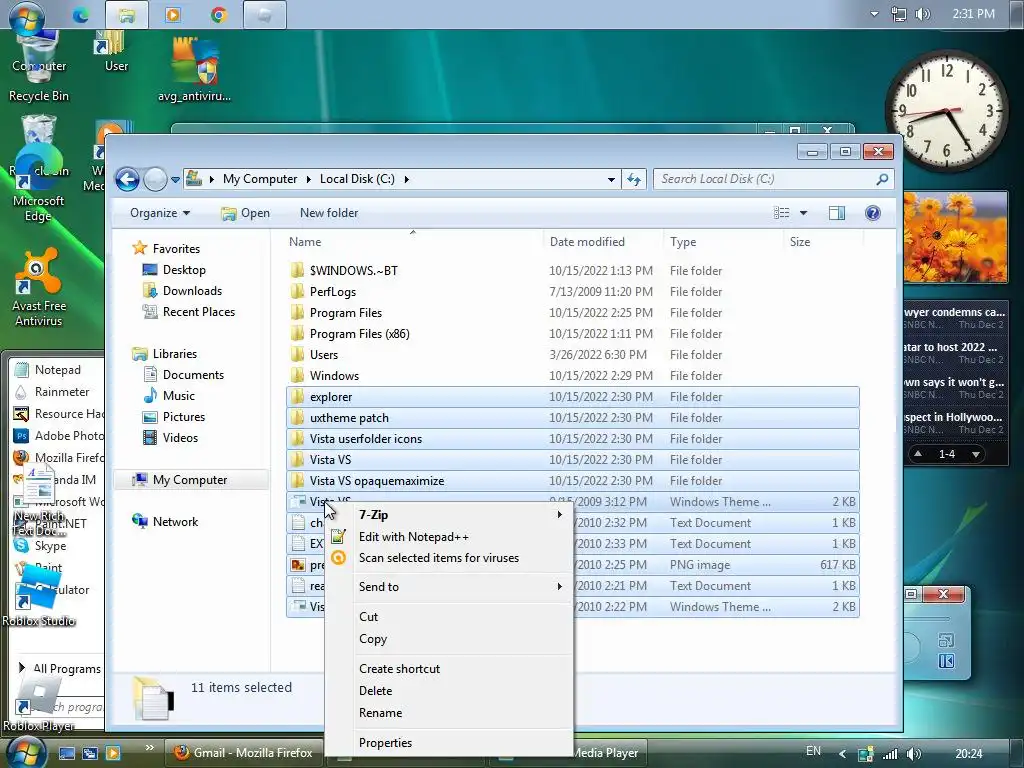1024x768 pixels.
Task: Toggle the preview pane icon
Action: click(x=837, y=213)
